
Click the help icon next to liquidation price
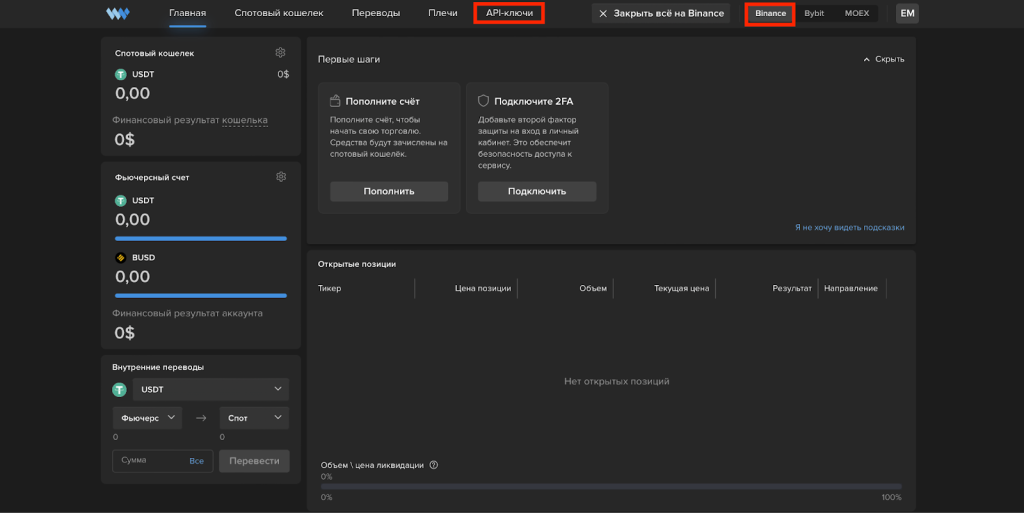(434, 465)
